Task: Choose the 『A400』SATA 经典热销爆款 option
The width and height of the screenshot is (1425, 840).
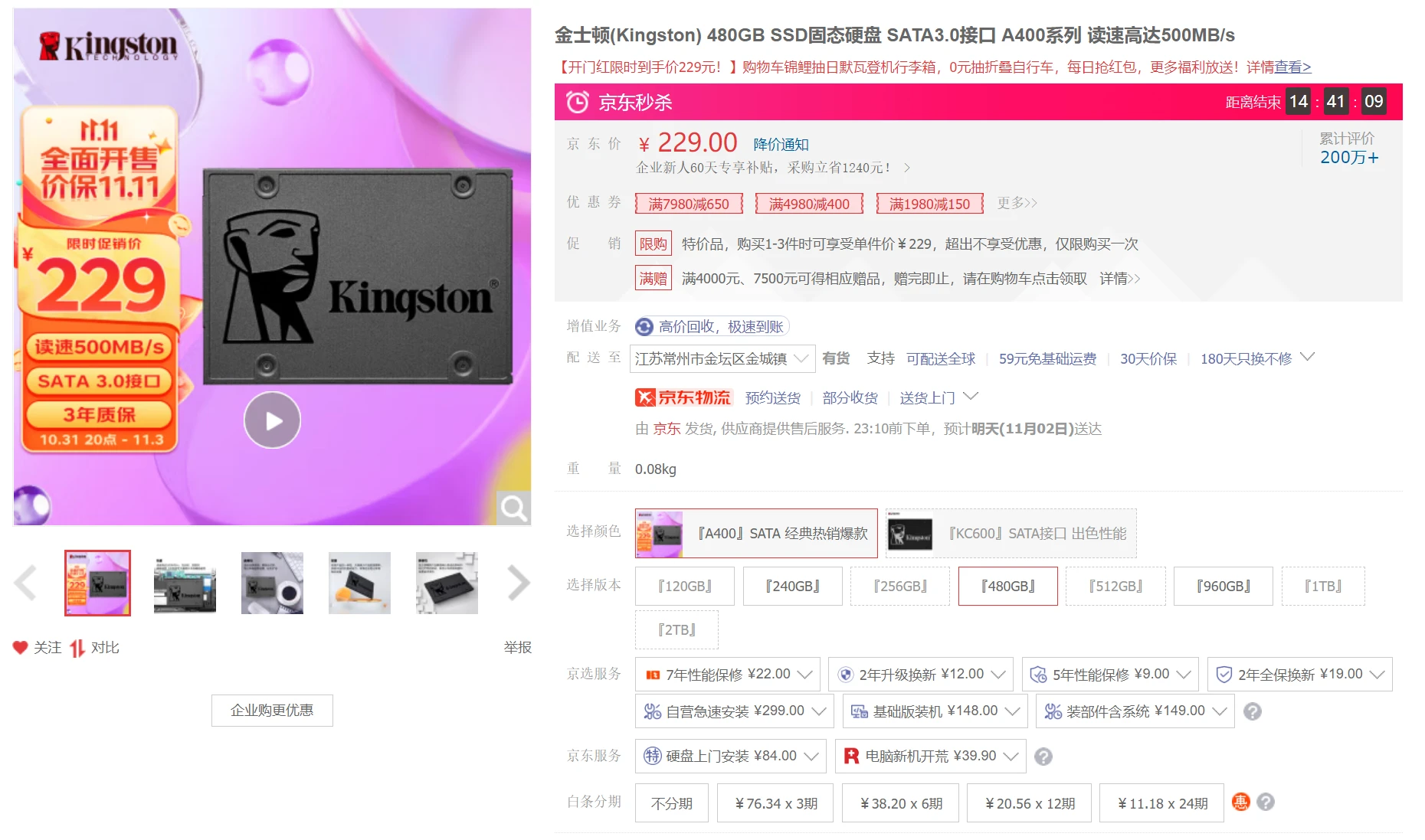Action: (x=756, y=533)
